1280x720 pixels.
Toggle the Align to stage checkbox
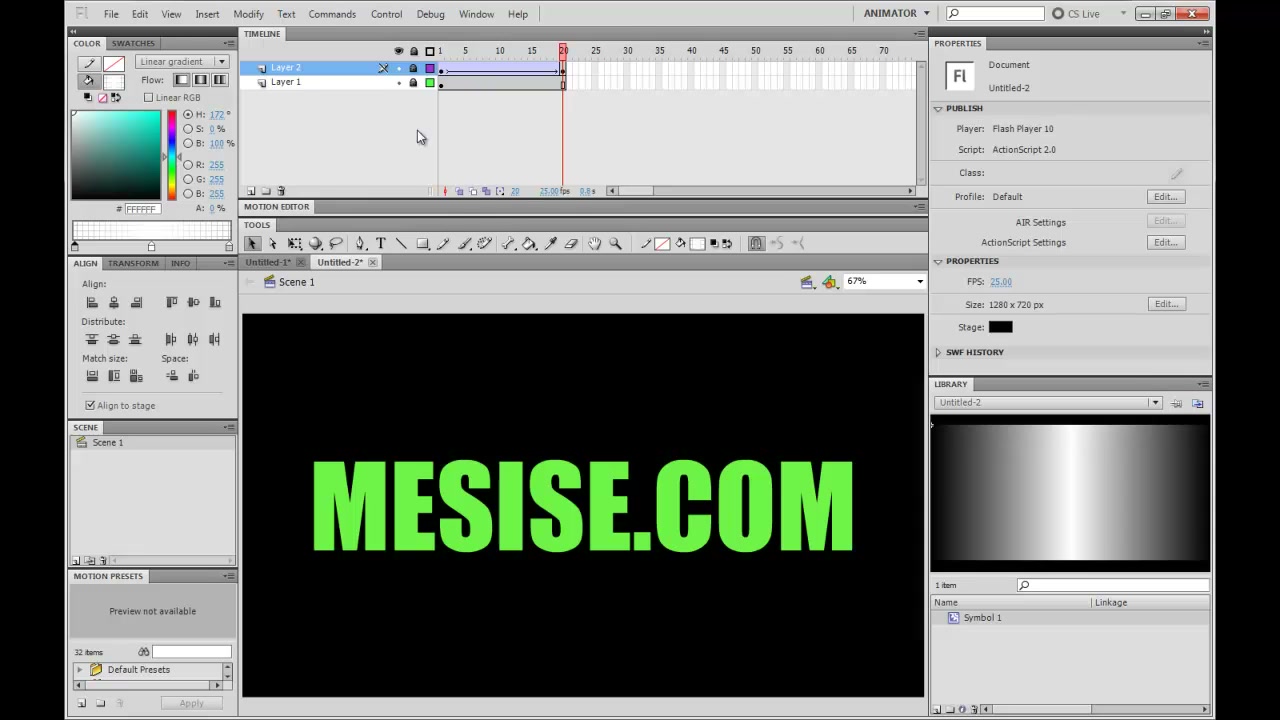click(x=90, y=405)
